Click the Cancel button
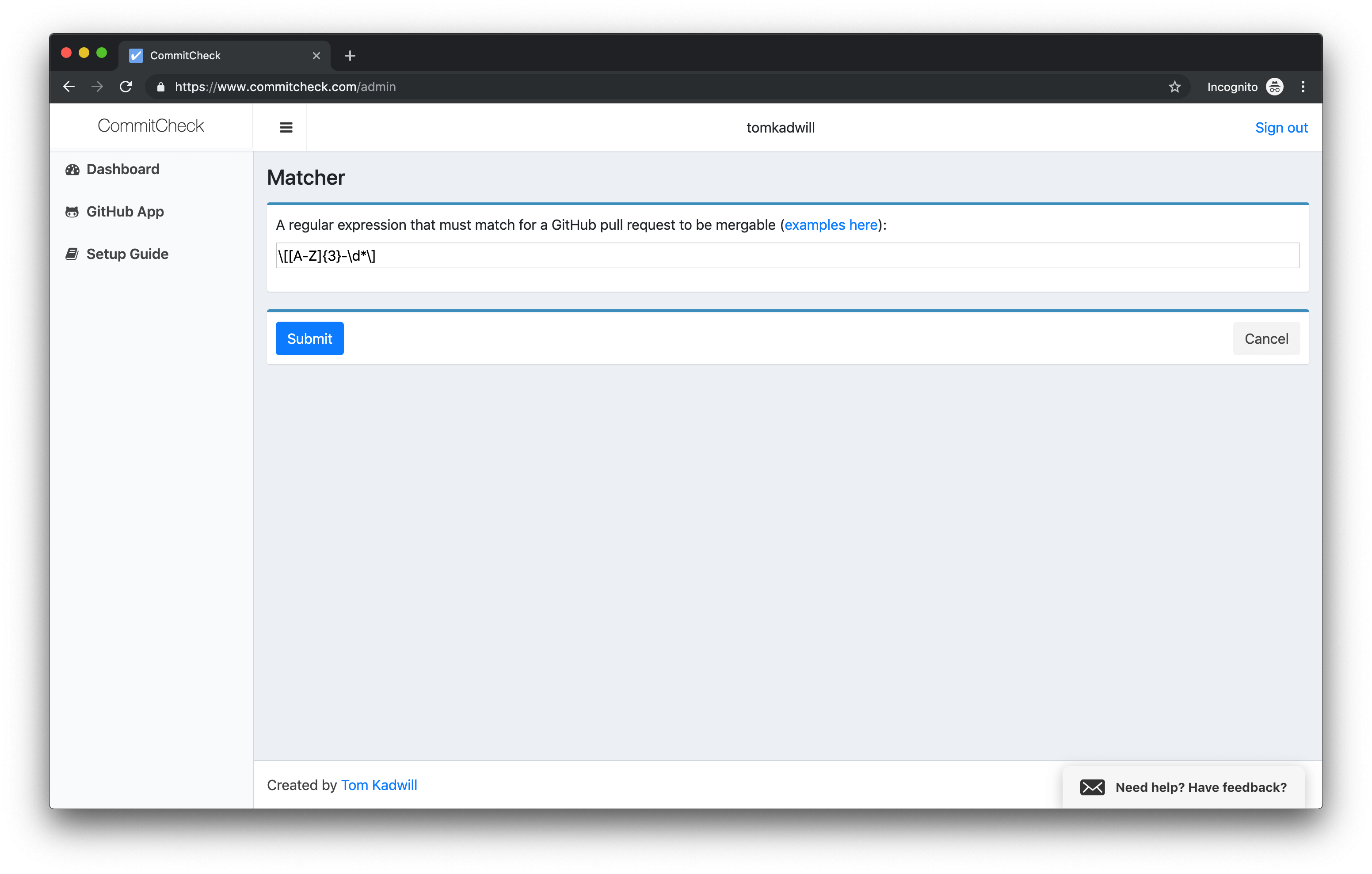The height and width of the screenshot is (874, 1372). [x=1266, y=338]
